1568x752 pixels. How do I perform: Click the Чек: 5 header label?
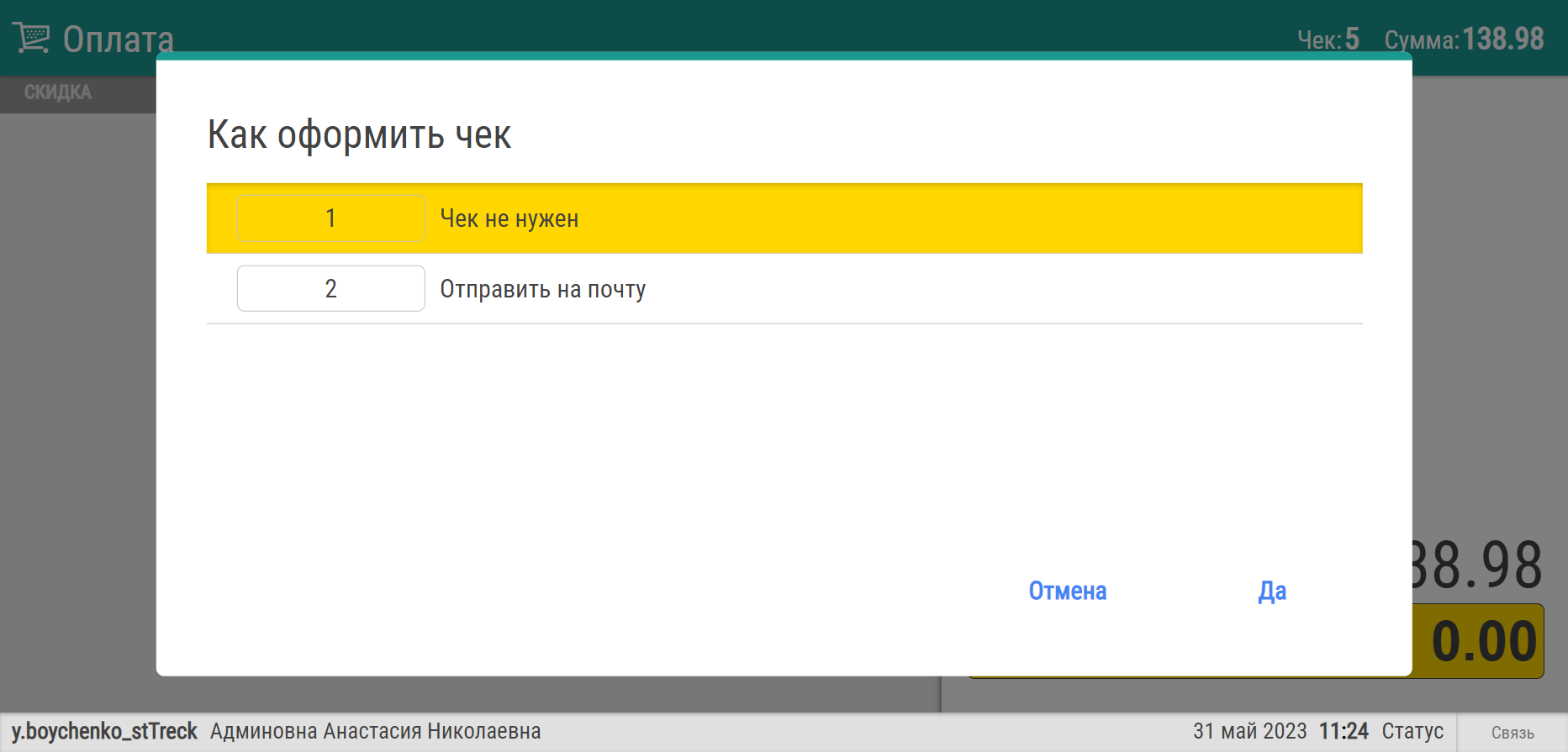pyautogui.click(x=1328, y=39)
